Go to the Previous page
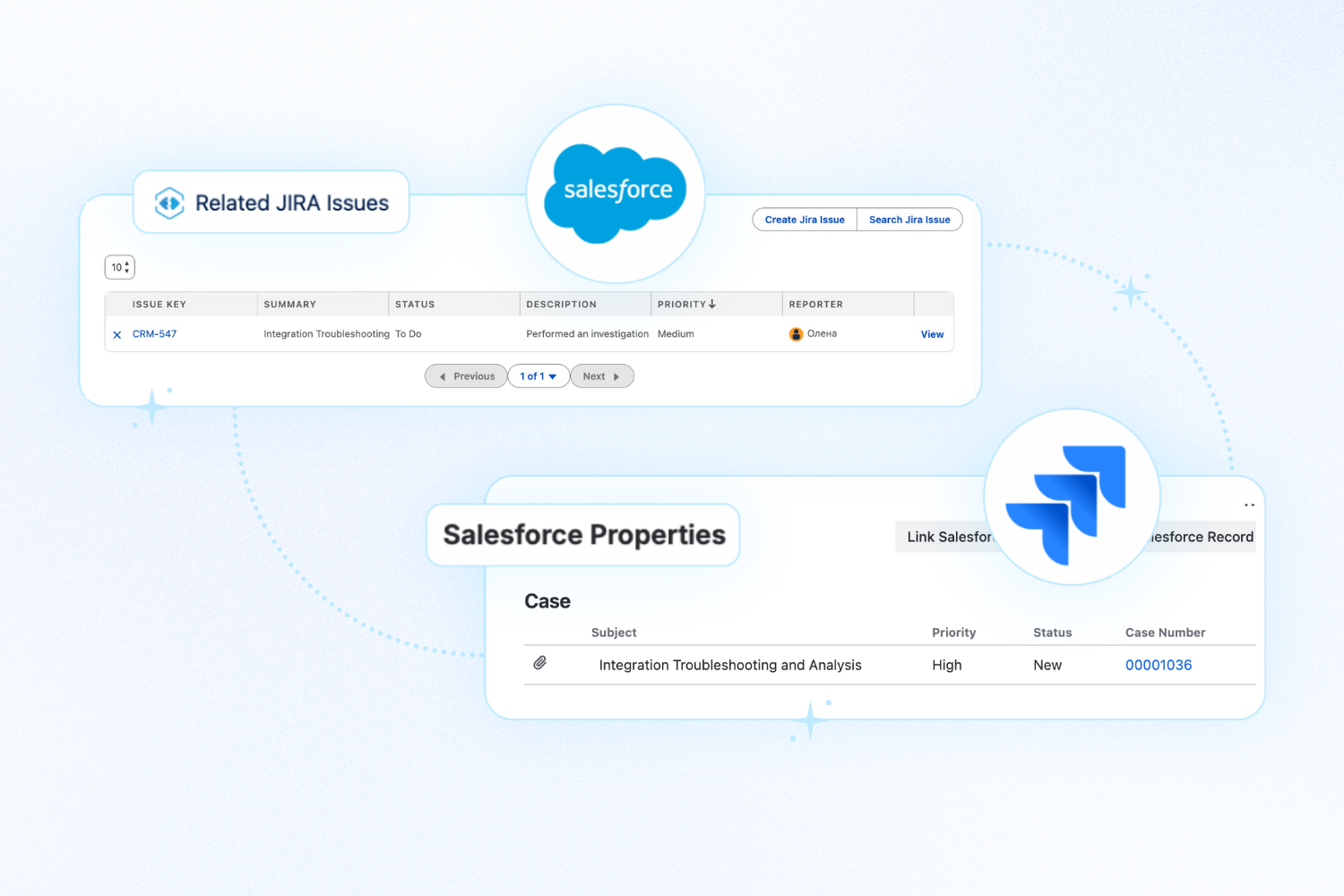This screenshot has height=896, width=1344. [x=467, y=376]
